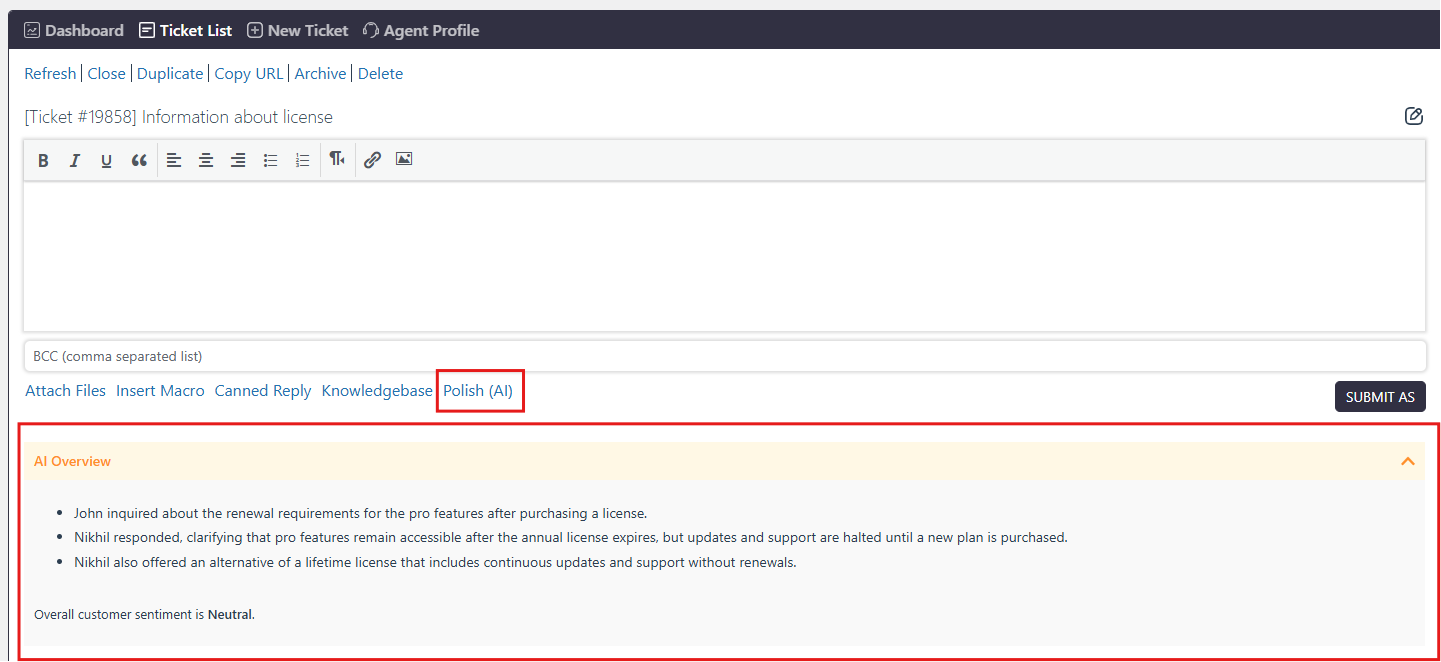Image resolution: width=1441 pixels, height=662 pixels.
Task: Align text to the right
Action: [x=238, y=160]
